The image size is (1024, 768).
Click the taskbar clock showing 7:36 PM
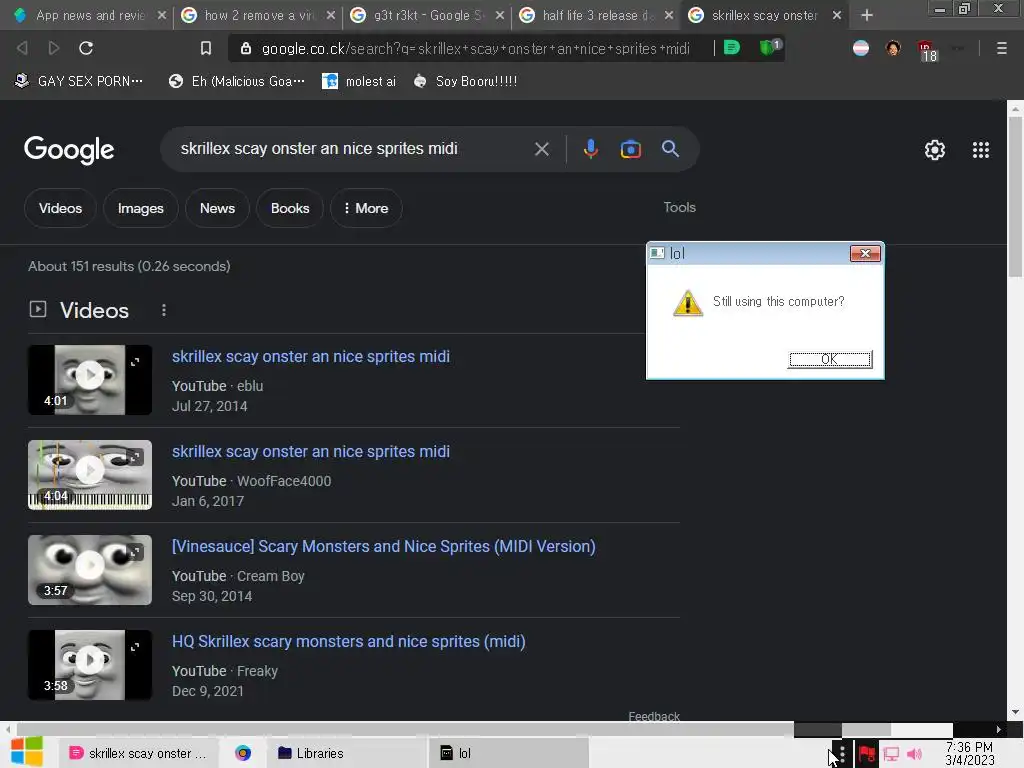pyautogui.click(x=969, y=754)
